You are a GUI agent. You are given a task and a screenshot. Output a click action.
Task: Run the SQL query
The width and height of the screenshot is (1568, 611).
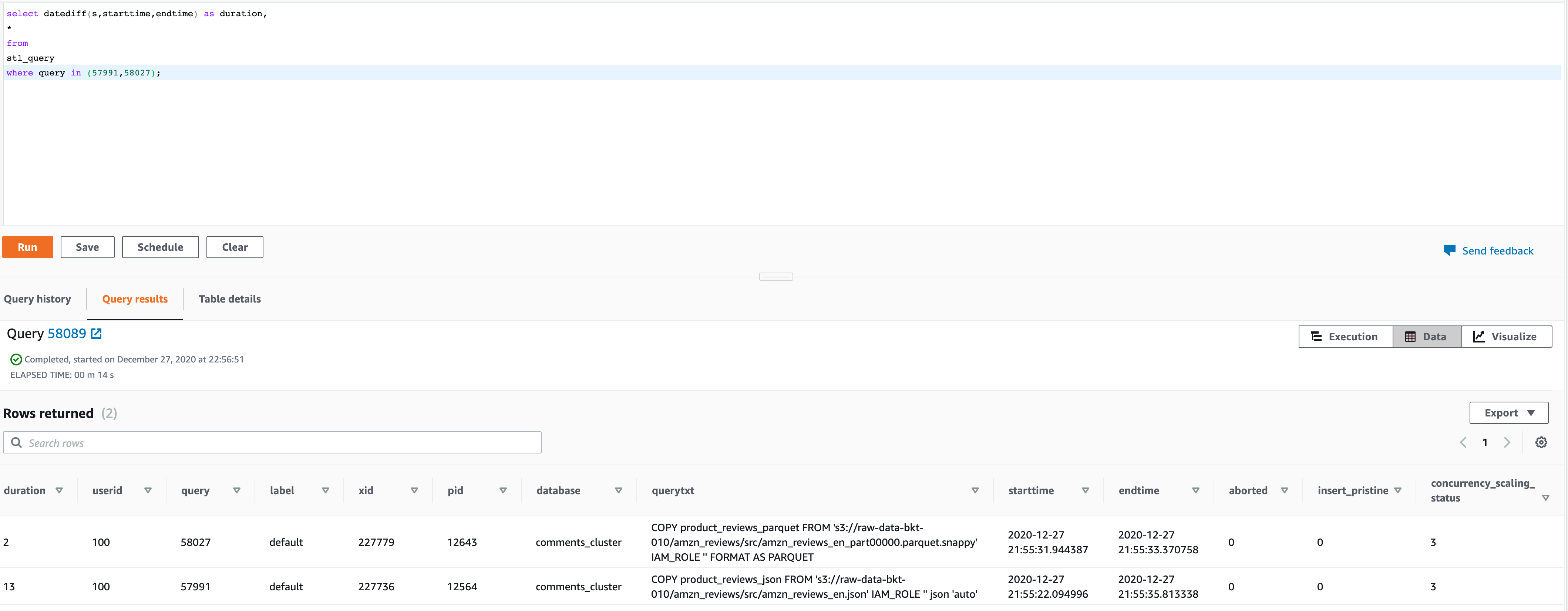click(27, 247)
